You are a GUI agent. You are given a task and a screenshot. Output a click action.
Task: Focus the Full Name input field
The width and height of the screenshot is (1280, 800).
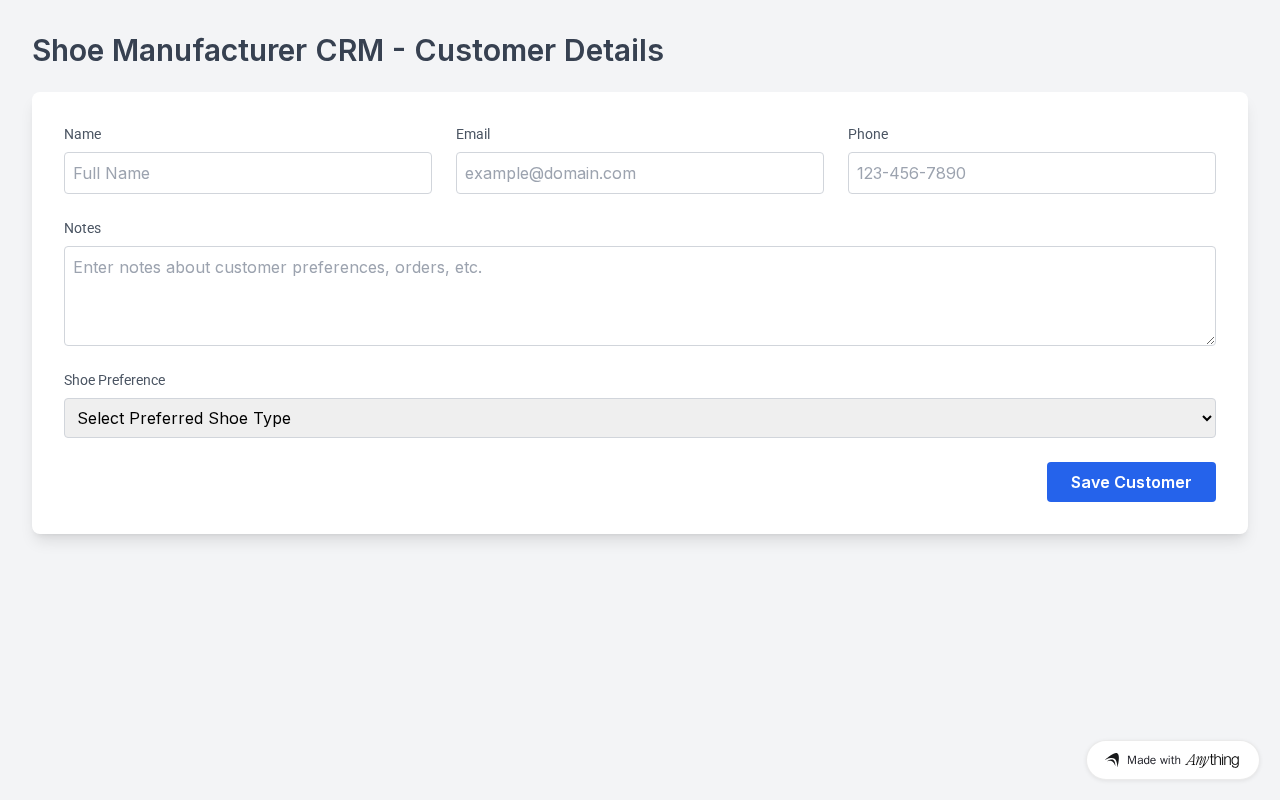248,173
